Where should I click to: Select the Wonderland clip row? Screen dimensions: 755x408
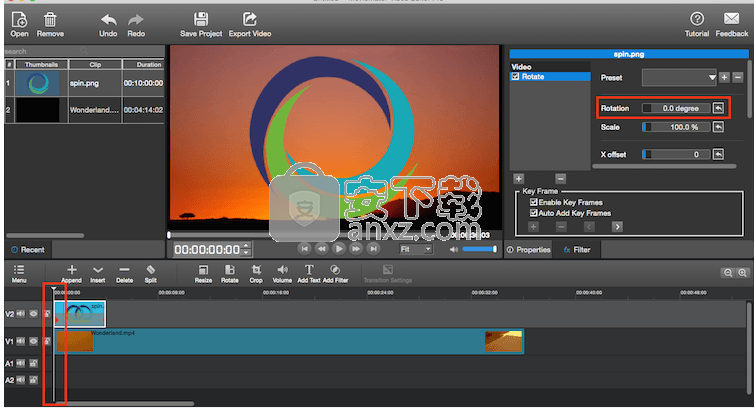click(84, 110)
